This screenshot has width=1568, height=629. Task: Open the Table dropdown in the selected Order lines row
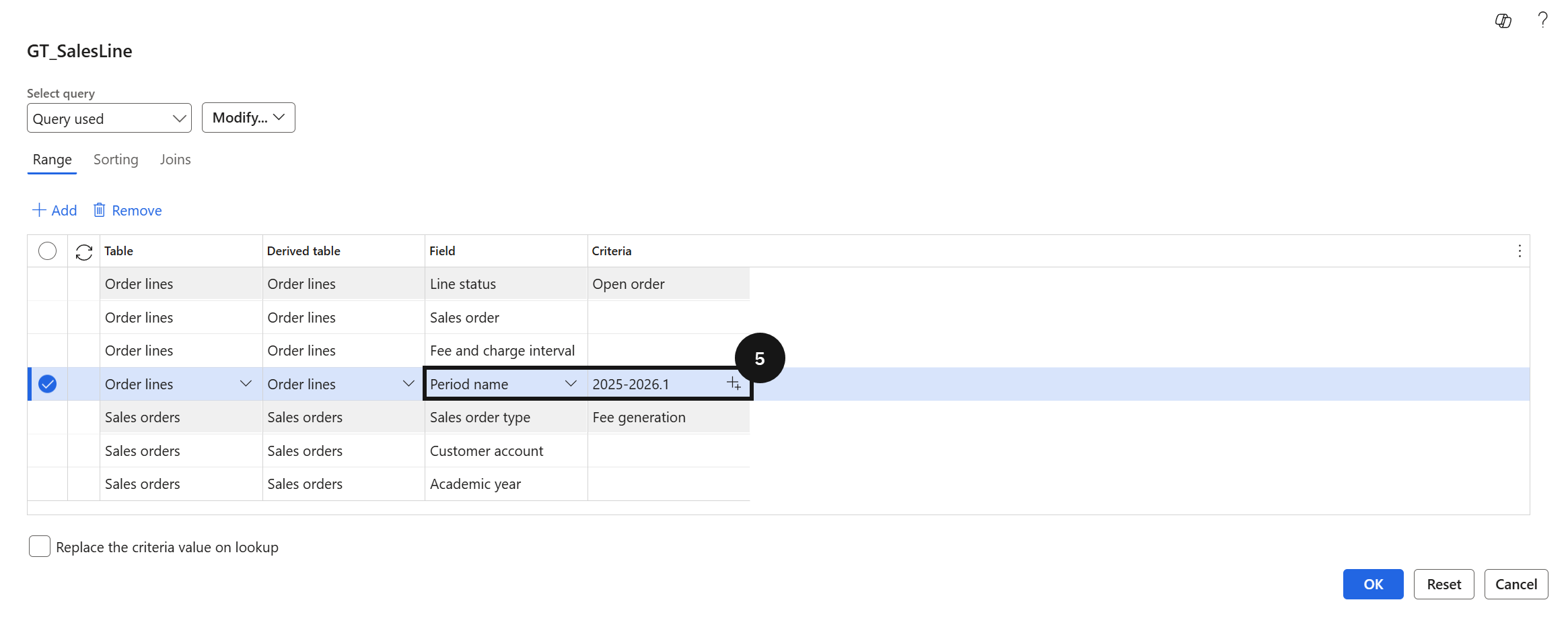(x=246, y=384)
